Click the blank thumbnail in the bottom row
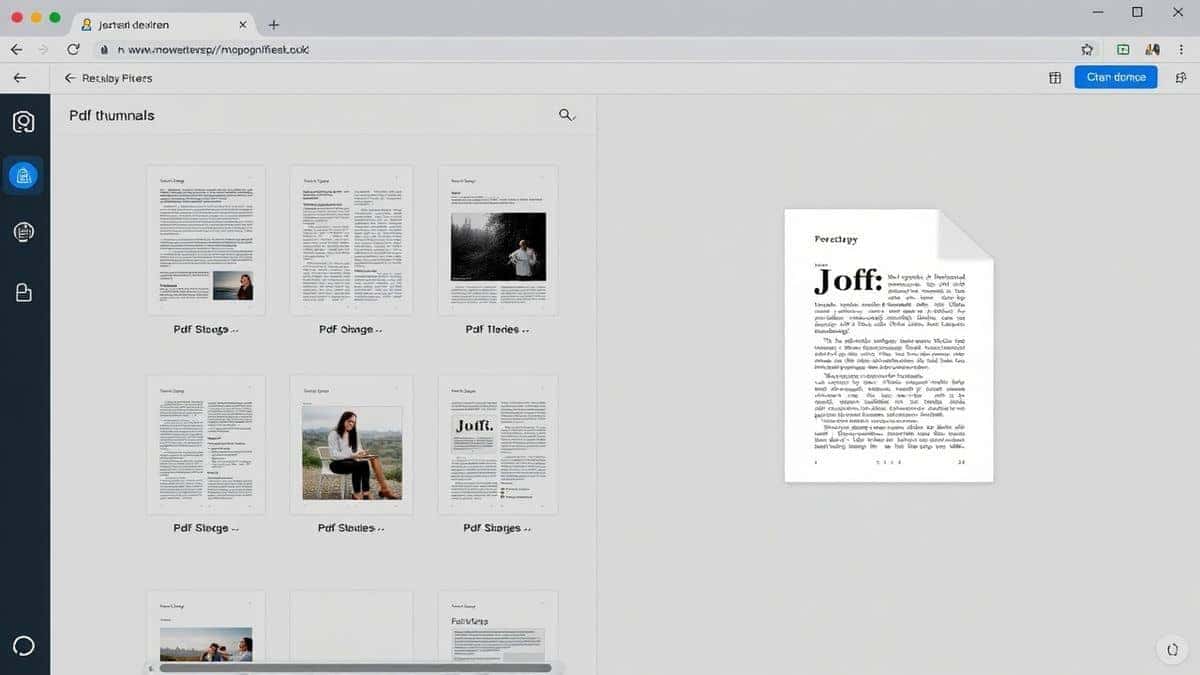1200x675 pixels. [351, 628]
